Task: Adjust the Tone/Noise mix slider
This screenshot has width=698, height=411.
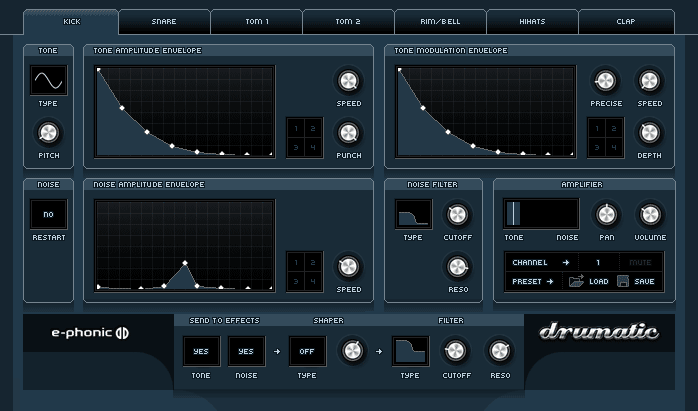Action: point(541,214)
